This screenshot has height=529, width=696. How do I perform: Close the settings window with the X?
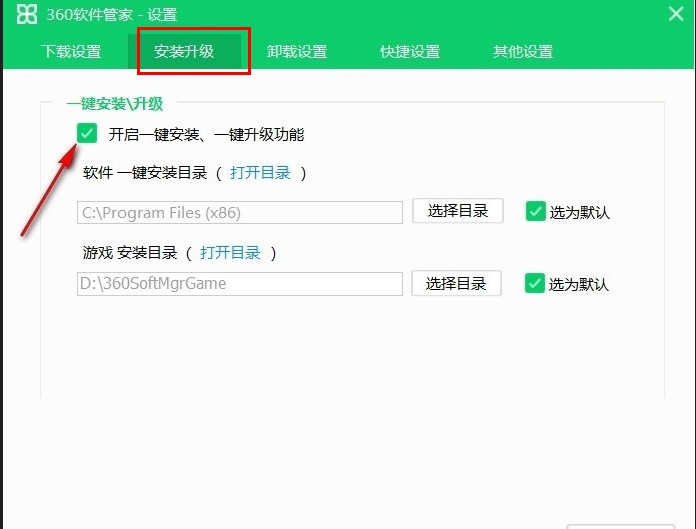(x=676, y=13)
